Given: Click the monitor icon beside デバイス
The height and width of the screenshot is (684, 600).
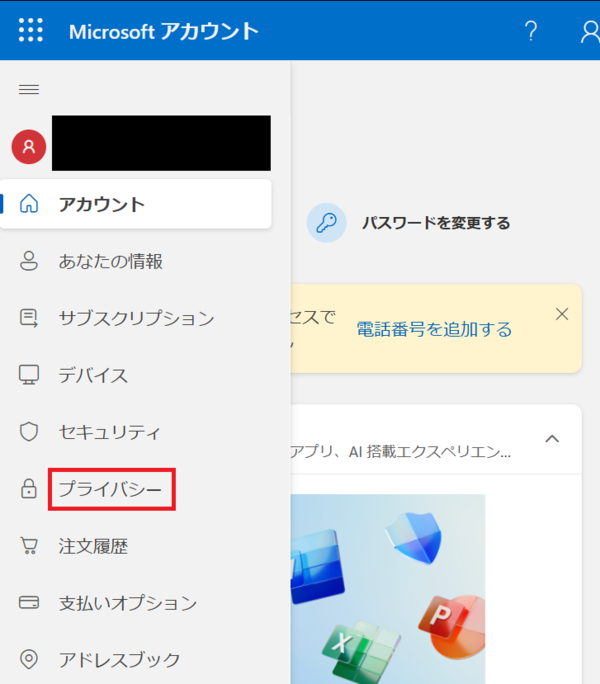Looking at the screenshot, I should 29,375.
